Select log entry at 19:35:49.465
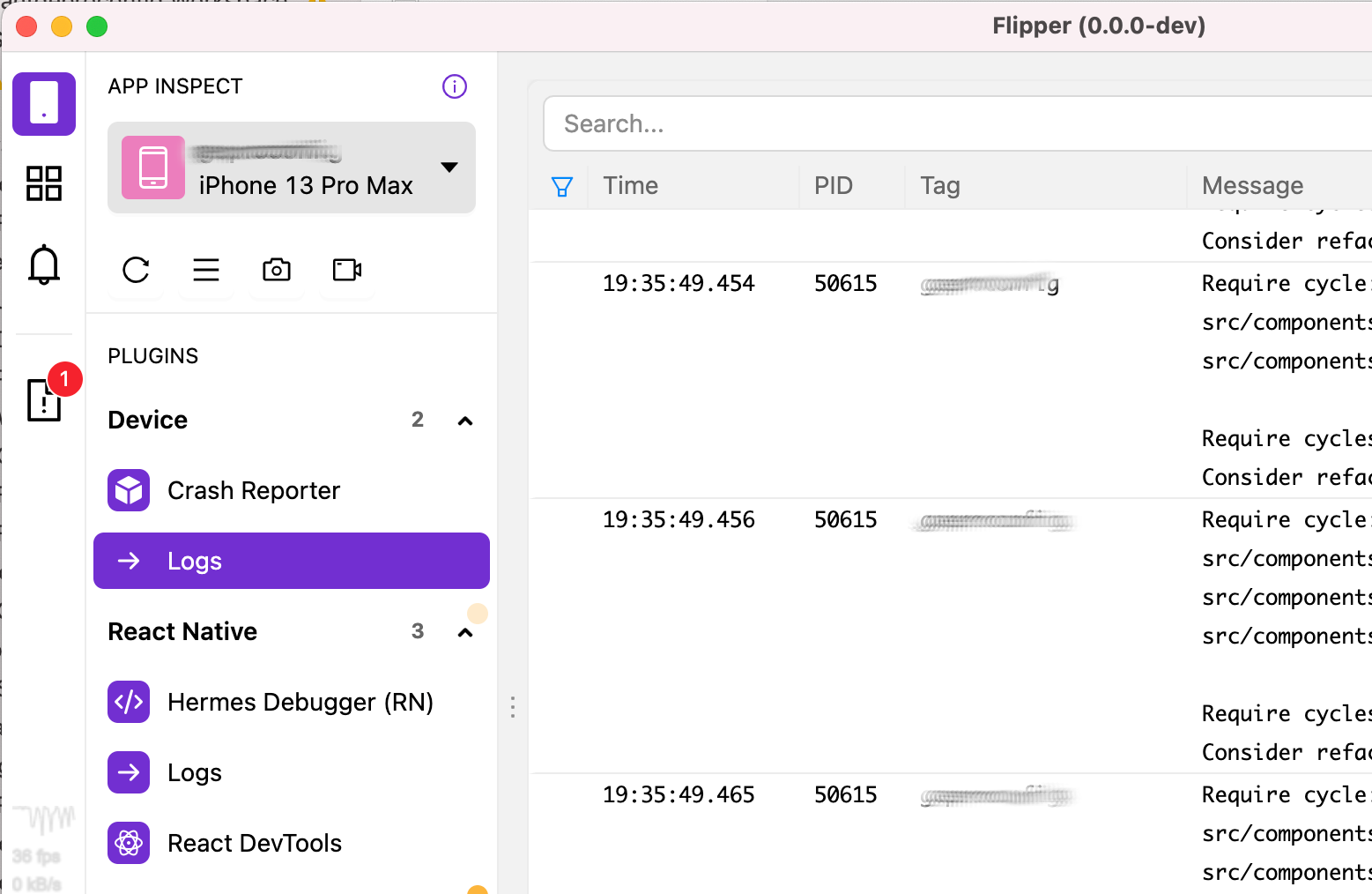The height and width of the screenshot is (894, 1372). 951,834
